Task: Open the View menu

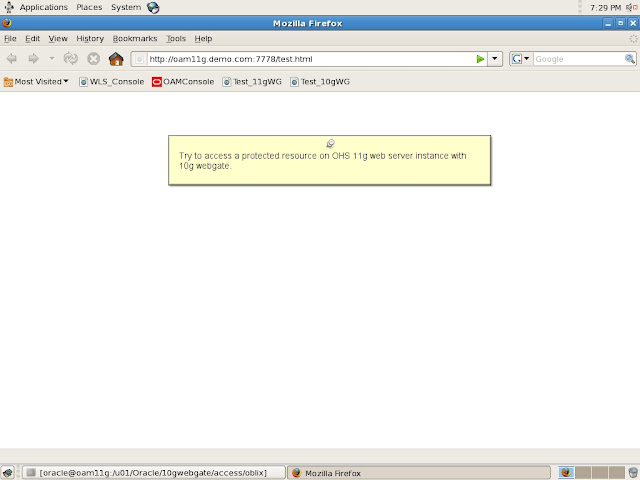Action: [x=58, y=38]
